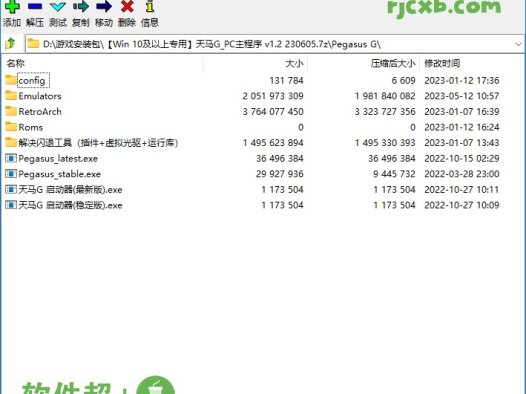Click the Pegasus_stable.exe file name

[59, 174]
